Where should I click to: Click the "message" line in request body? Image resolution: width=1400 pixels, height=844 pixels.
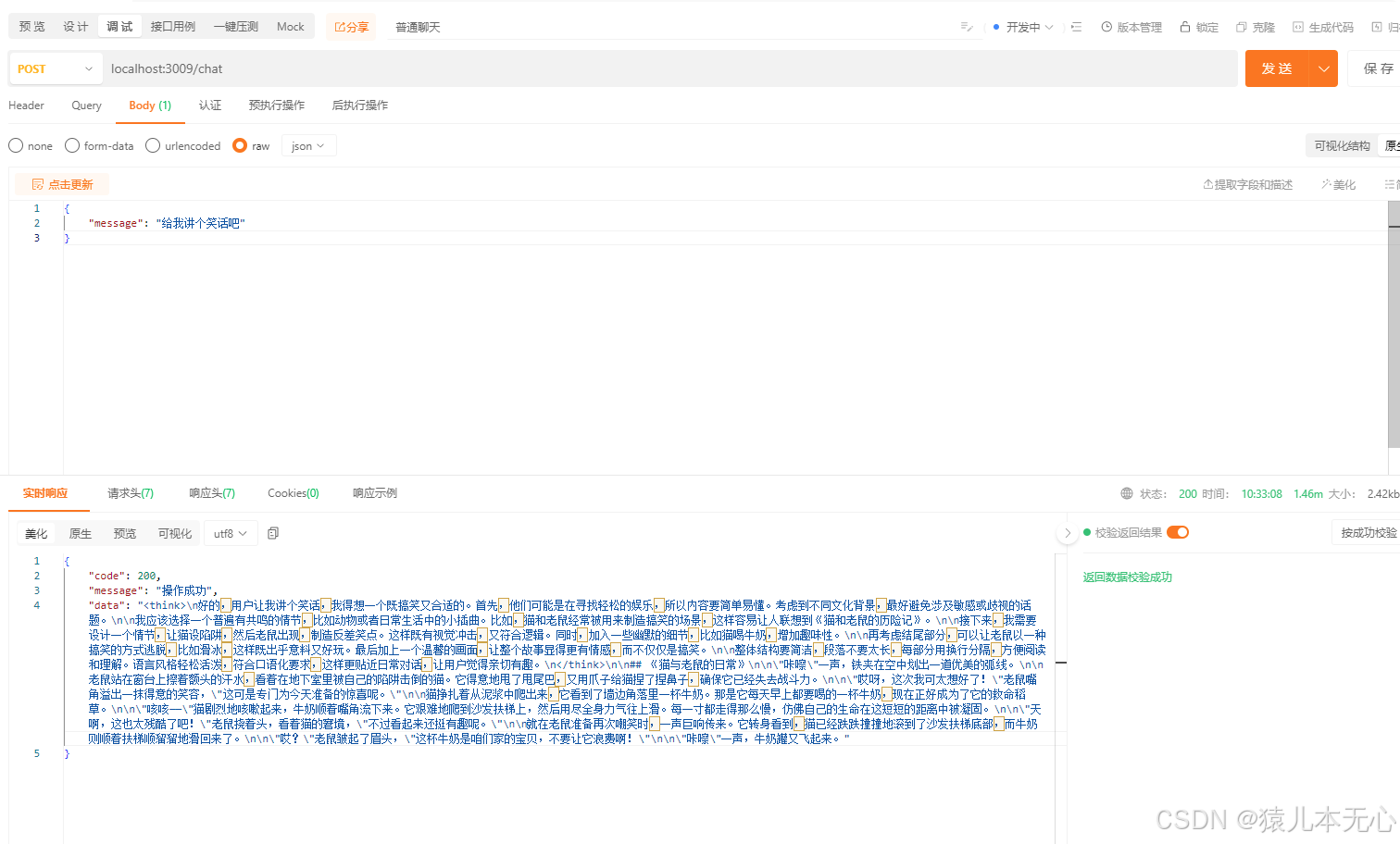[x=167, y=223]
